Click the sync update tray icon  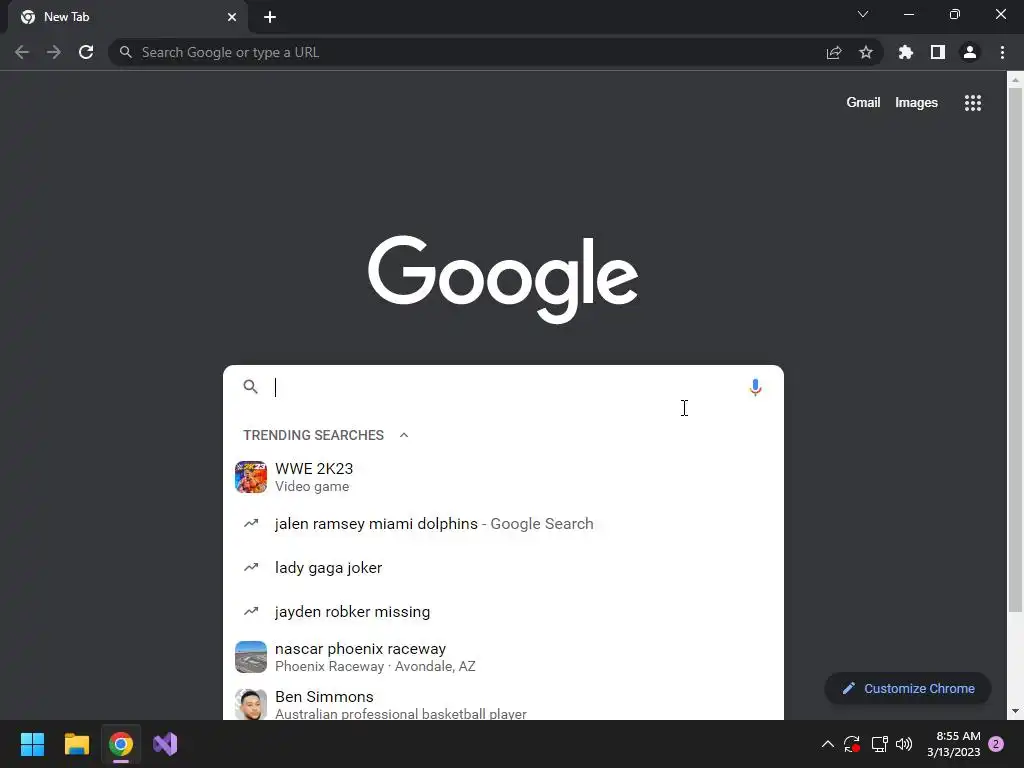pyautogui.click(x=852, y=744)
